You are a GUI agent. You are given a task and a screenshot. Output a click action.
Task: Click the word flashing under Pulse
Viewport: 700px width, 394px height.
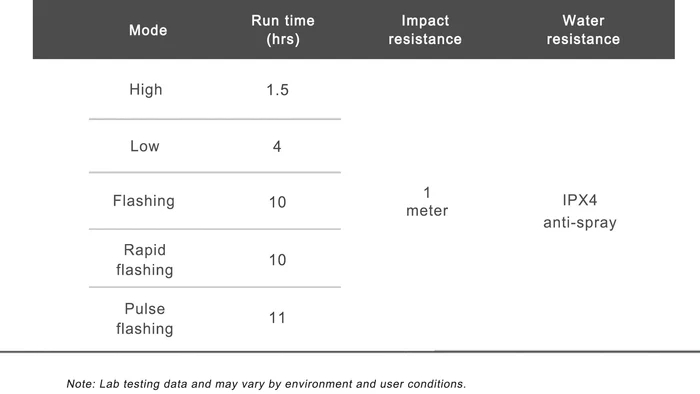(145, 329)
